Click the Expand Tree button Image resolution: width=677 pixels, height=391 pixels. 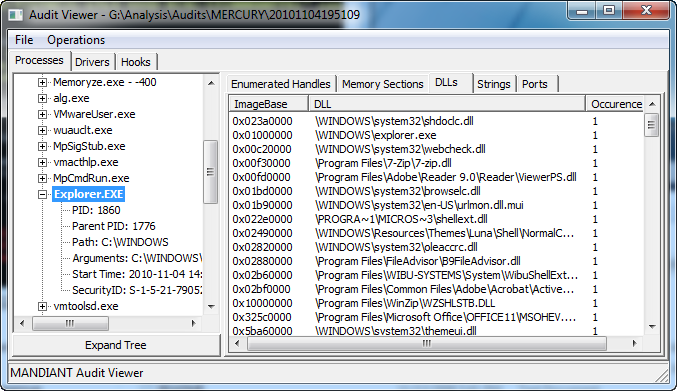(116, 345)
